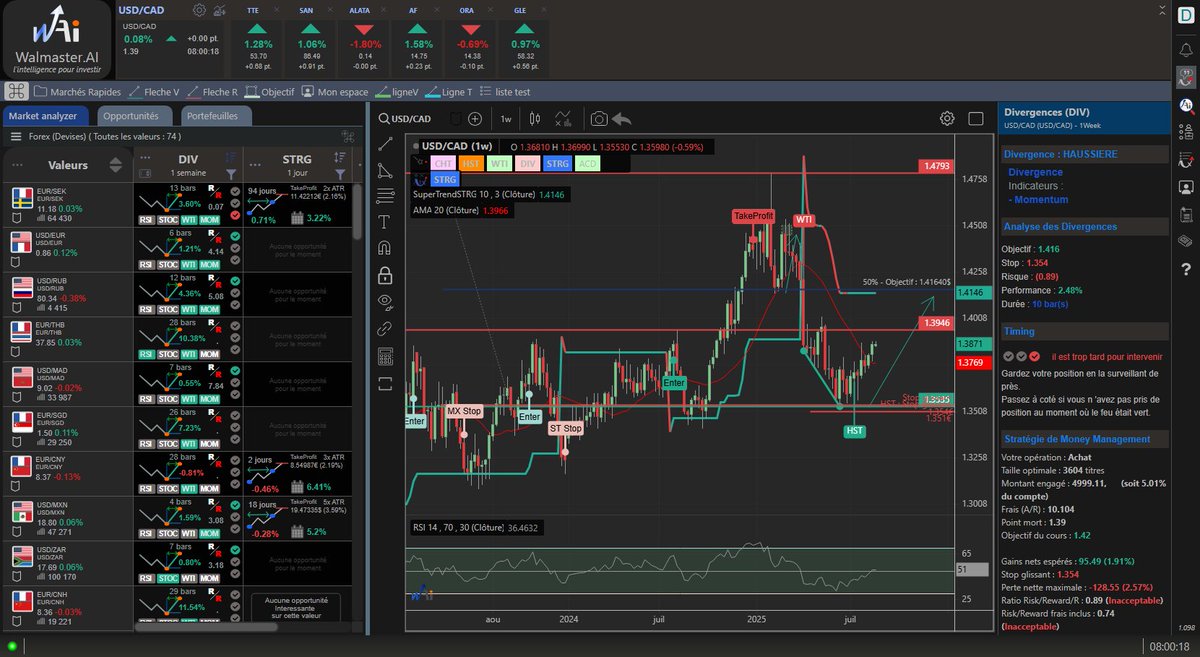
Task: Undo the last chart action arrow
Action: [621, 118]
